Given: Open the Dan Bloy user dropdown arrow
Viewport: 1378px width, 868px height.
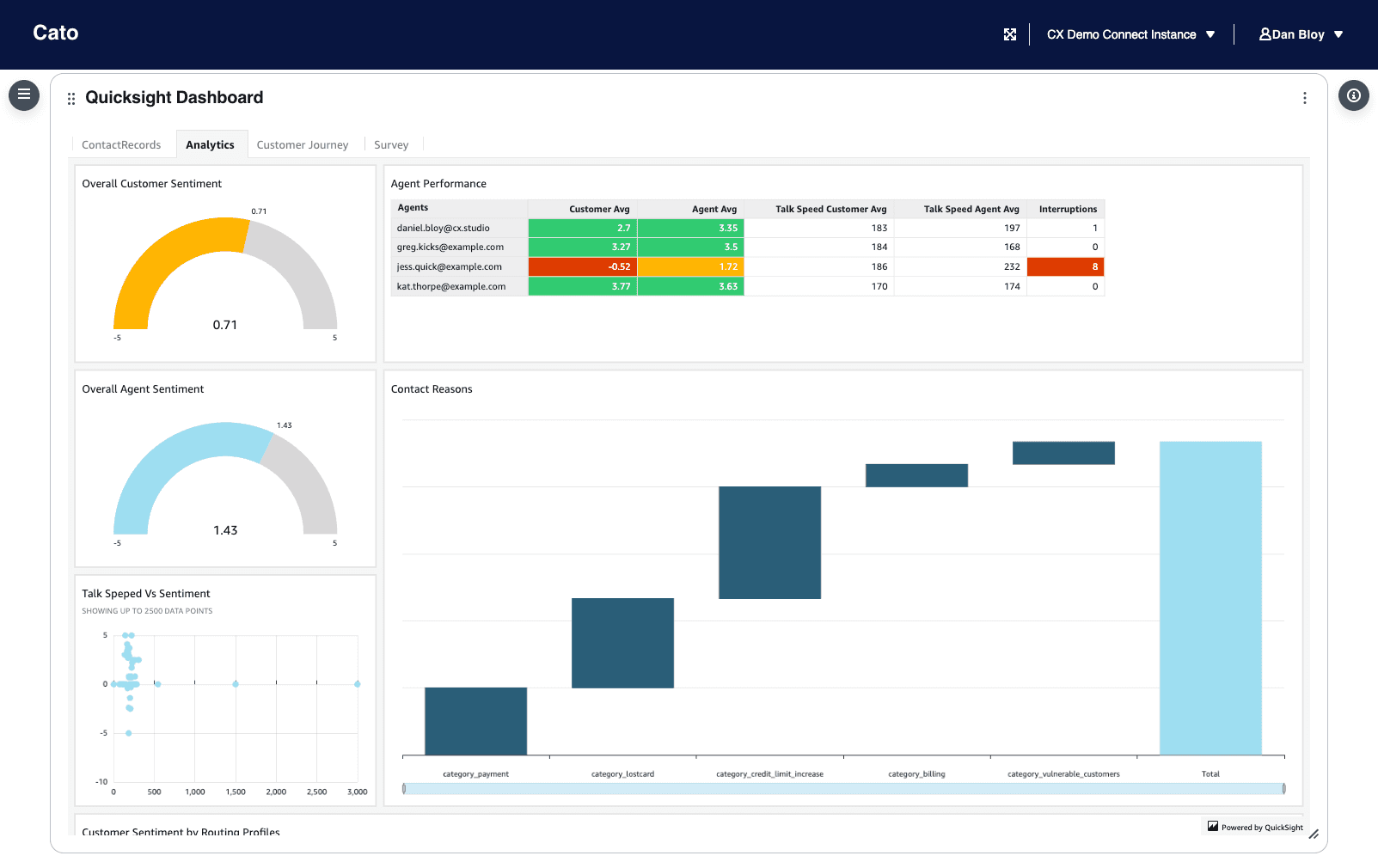Looking at the screenshot, I should pyautogui.click(x=1338, y=34).
